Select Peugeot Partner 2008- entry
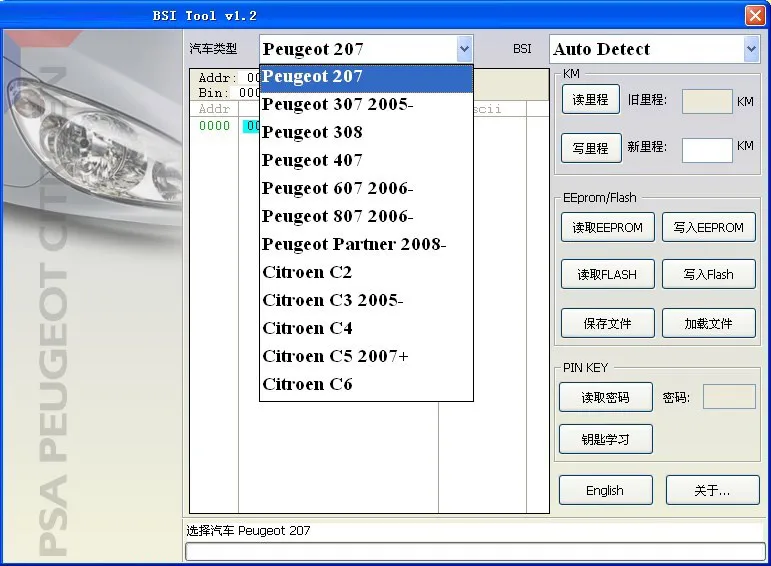The image size is (771, 566). [366, 244]
